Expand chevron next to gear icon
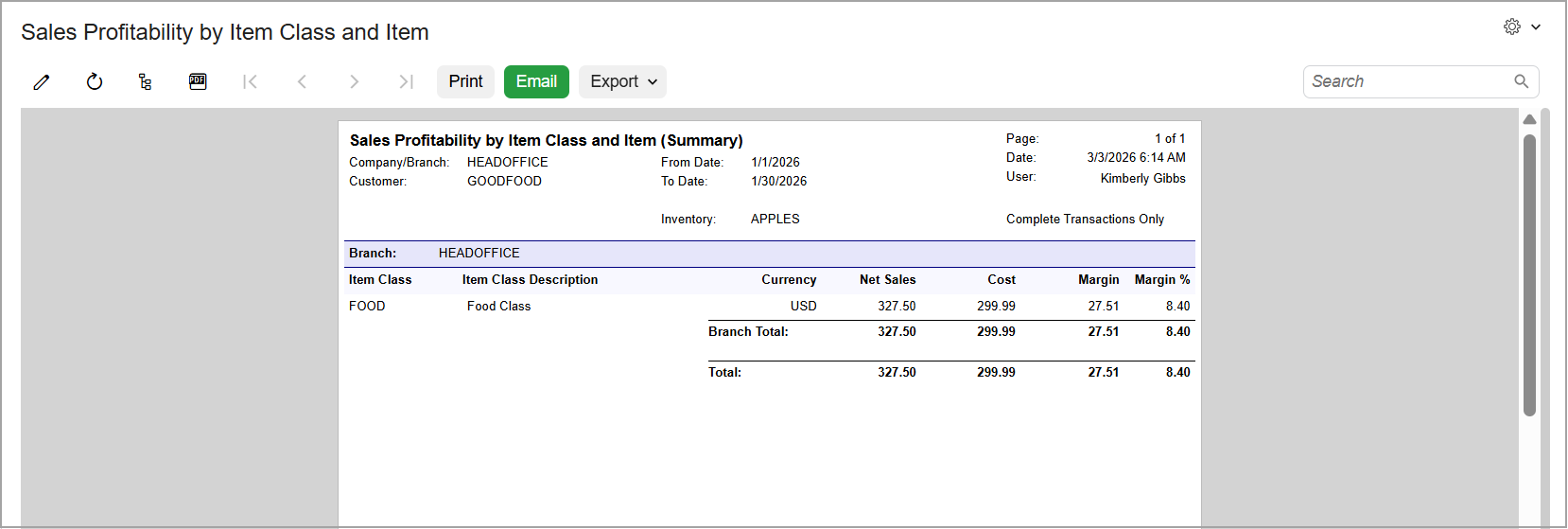1568x529 pixels. pyautogui.click(x=1536, y=26)
